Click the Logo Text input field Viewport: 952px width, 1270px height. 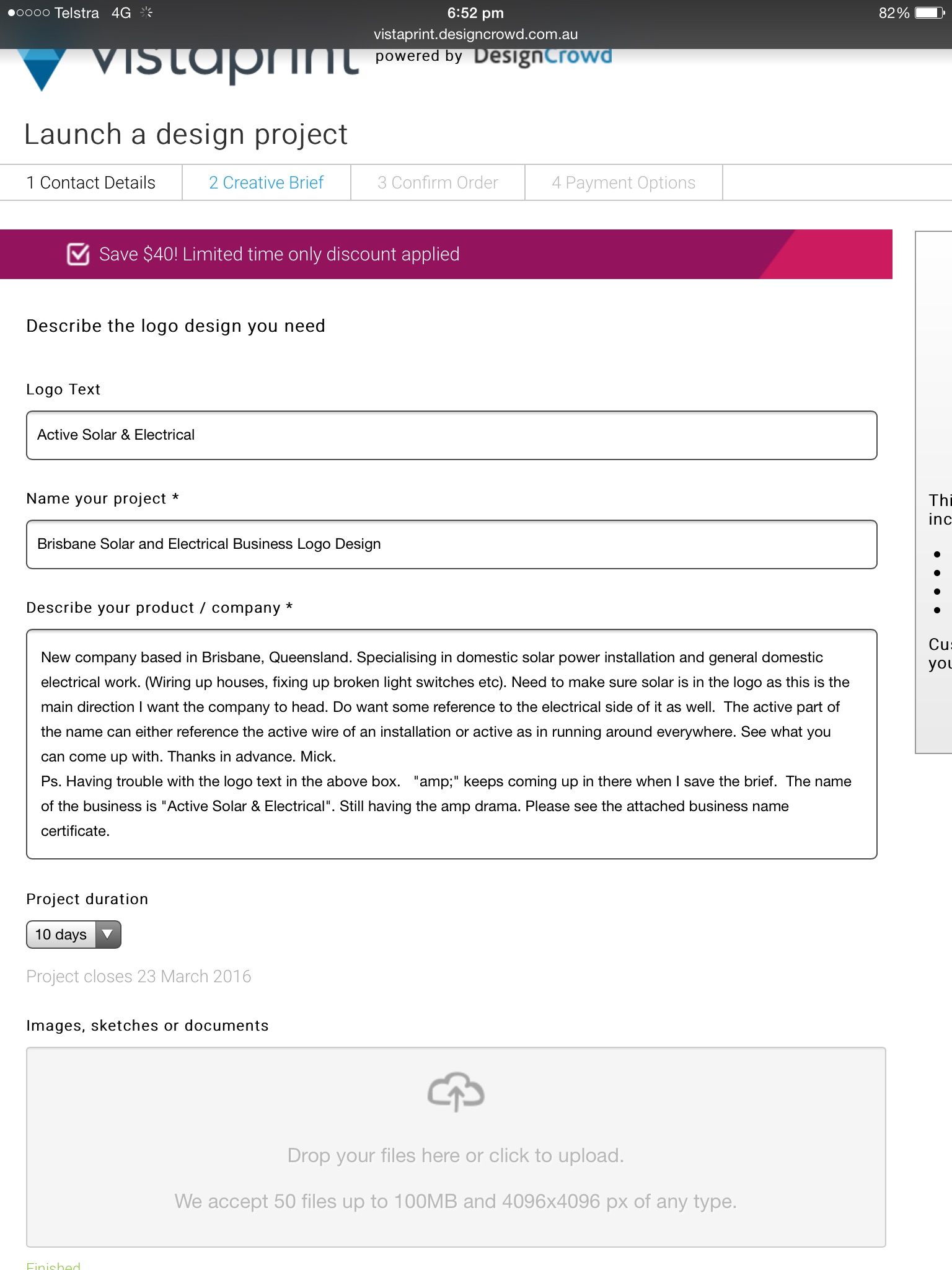[451, 435]
